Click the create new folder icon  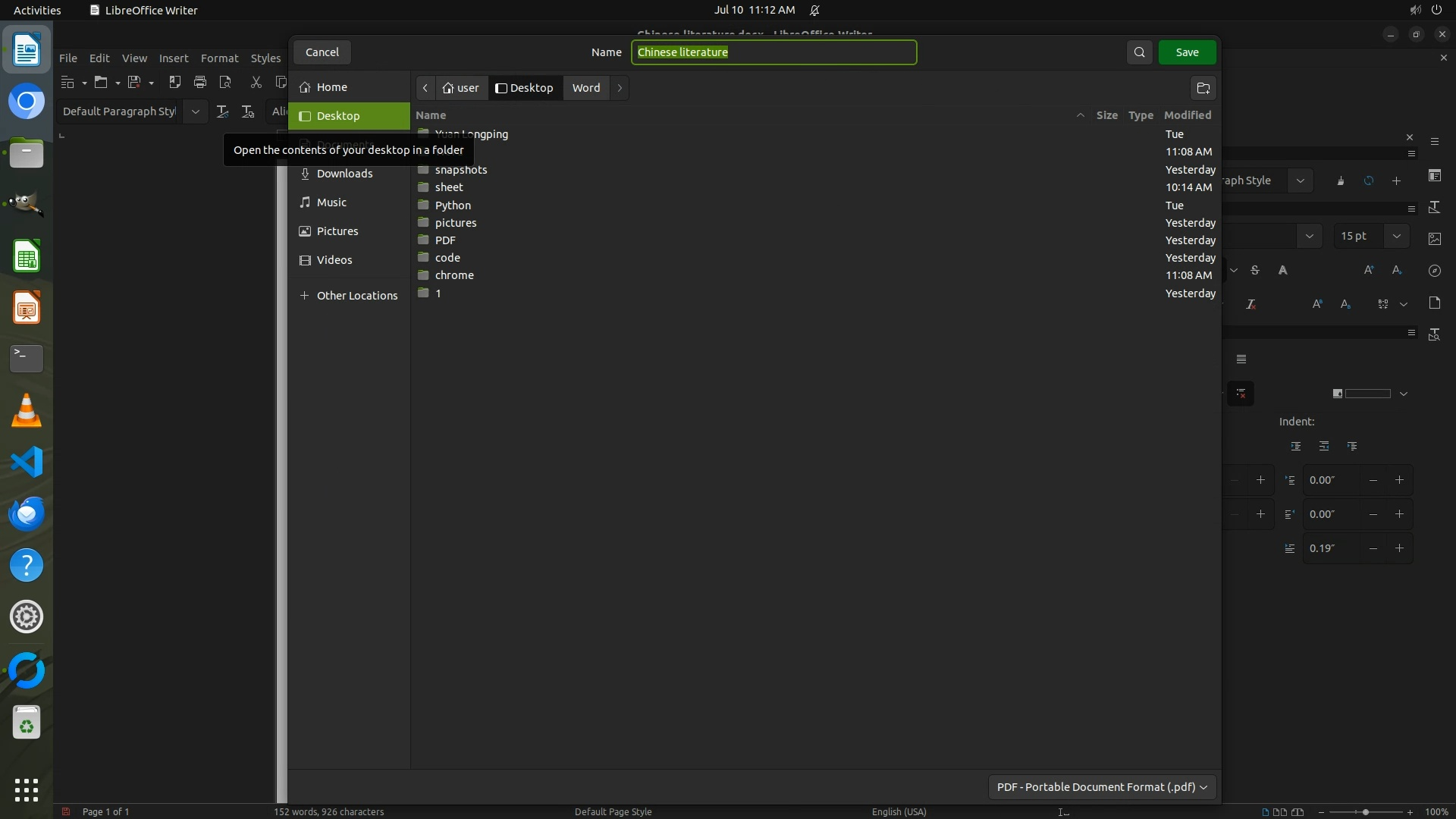click(1203, 88)
